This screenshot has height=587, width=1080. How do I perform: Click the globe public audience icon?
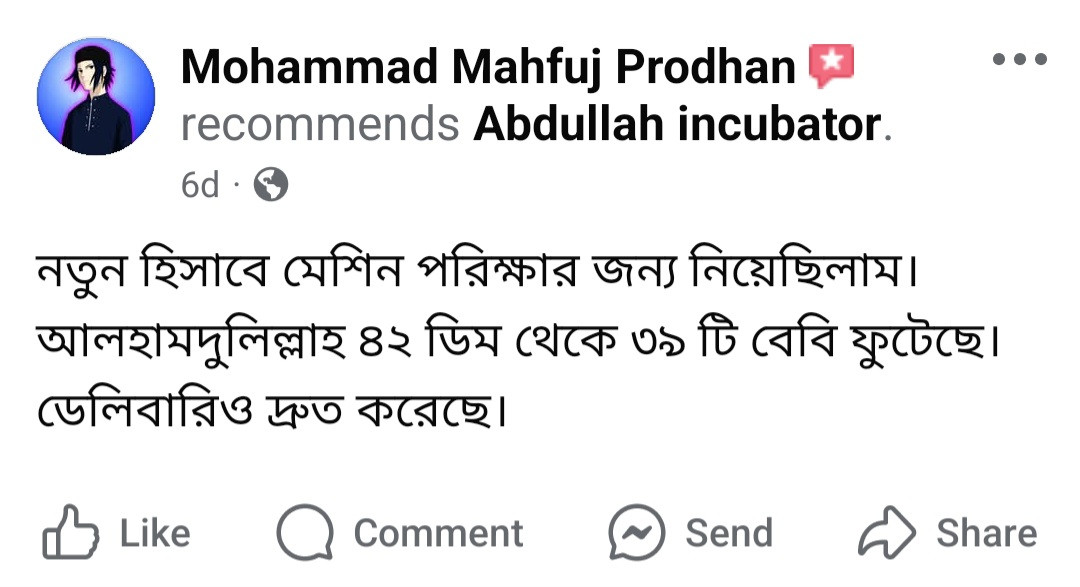[x=271, y=185]
